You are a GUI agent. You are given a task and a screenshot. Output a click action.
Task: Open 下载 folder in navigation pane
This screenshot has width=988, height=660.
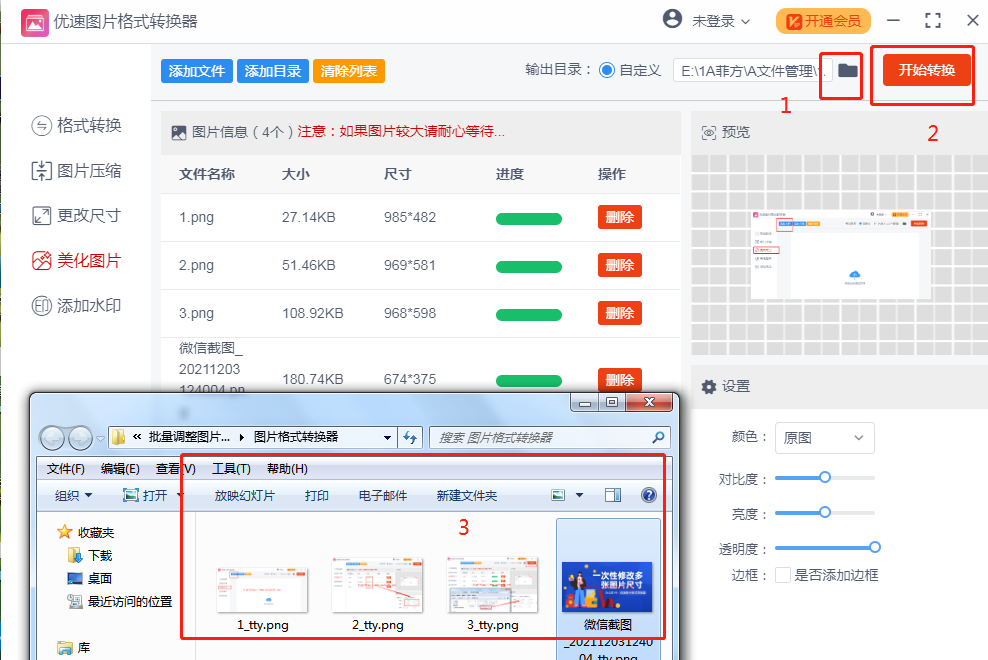click(90, 555)
